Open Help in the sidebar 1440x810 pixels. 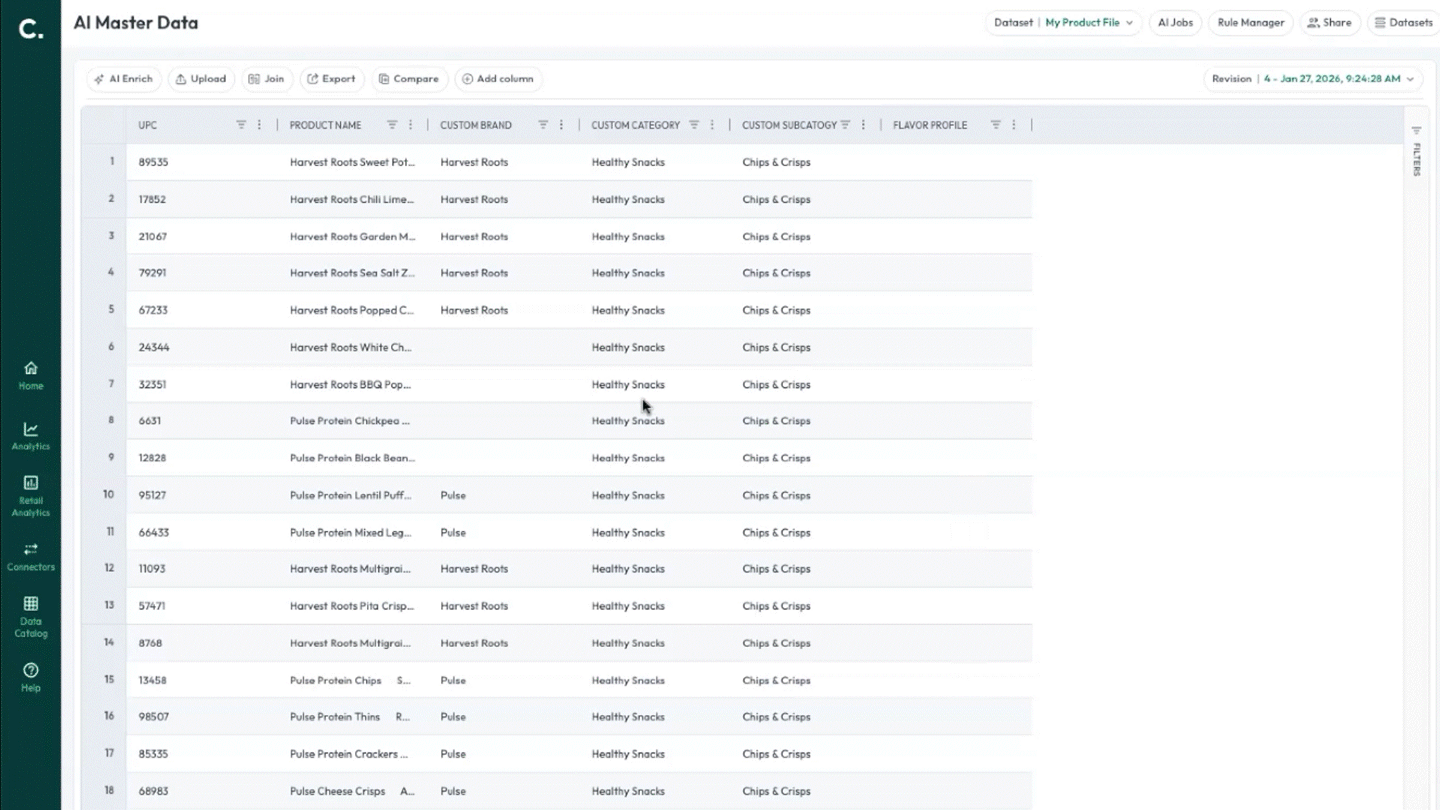click(30, 677)
